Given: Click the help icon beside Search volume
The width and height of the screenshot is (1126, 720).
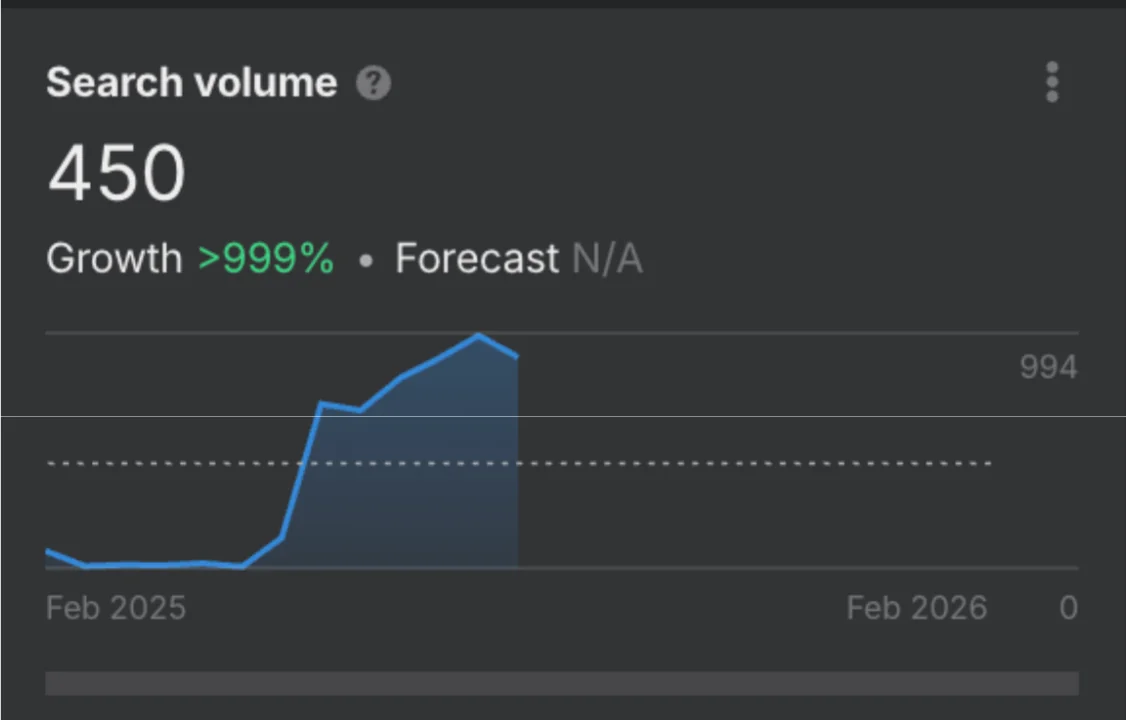Looking at the screenshot, I should [x=373, y=83].
